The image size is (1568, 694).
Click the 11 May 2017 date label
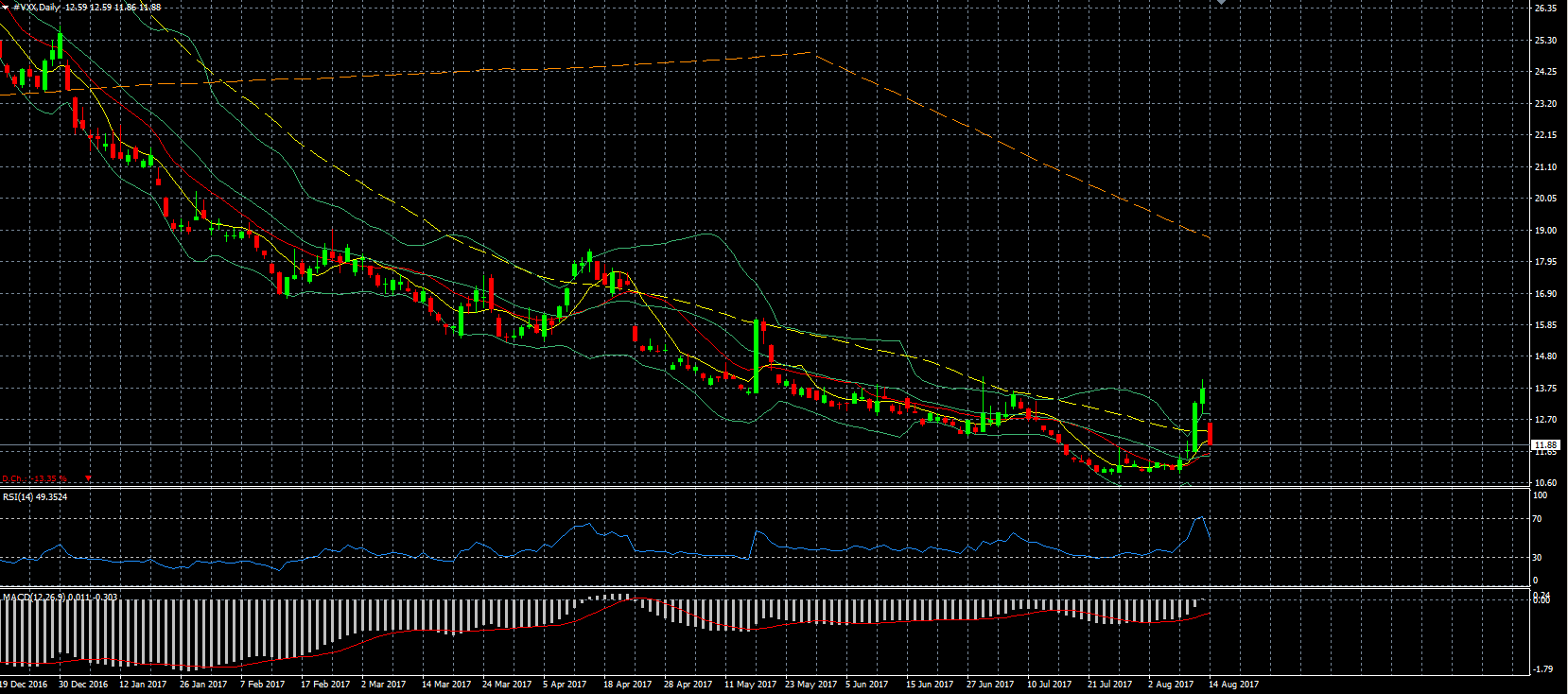point(750,684)
